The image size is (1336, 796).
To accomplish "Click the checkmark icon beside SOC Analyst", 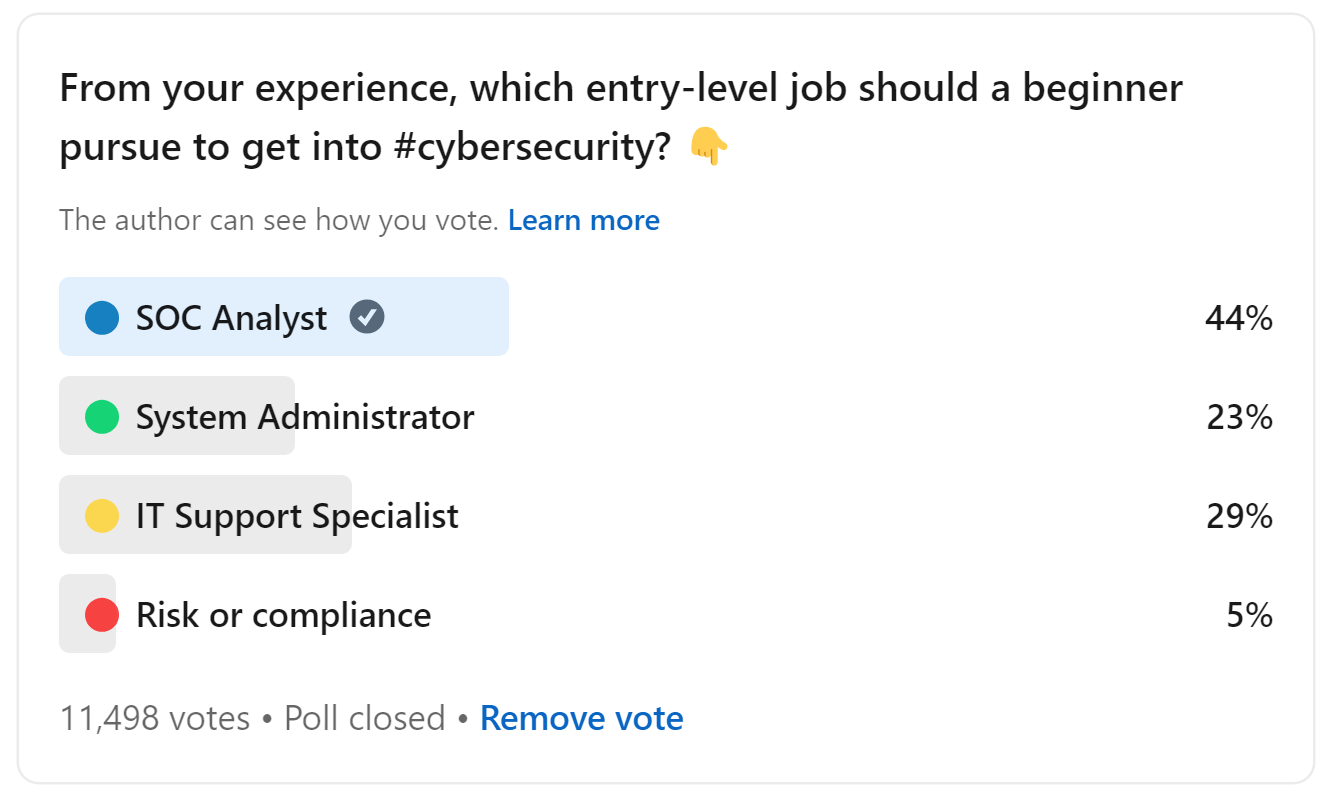I will click(367, 317).
